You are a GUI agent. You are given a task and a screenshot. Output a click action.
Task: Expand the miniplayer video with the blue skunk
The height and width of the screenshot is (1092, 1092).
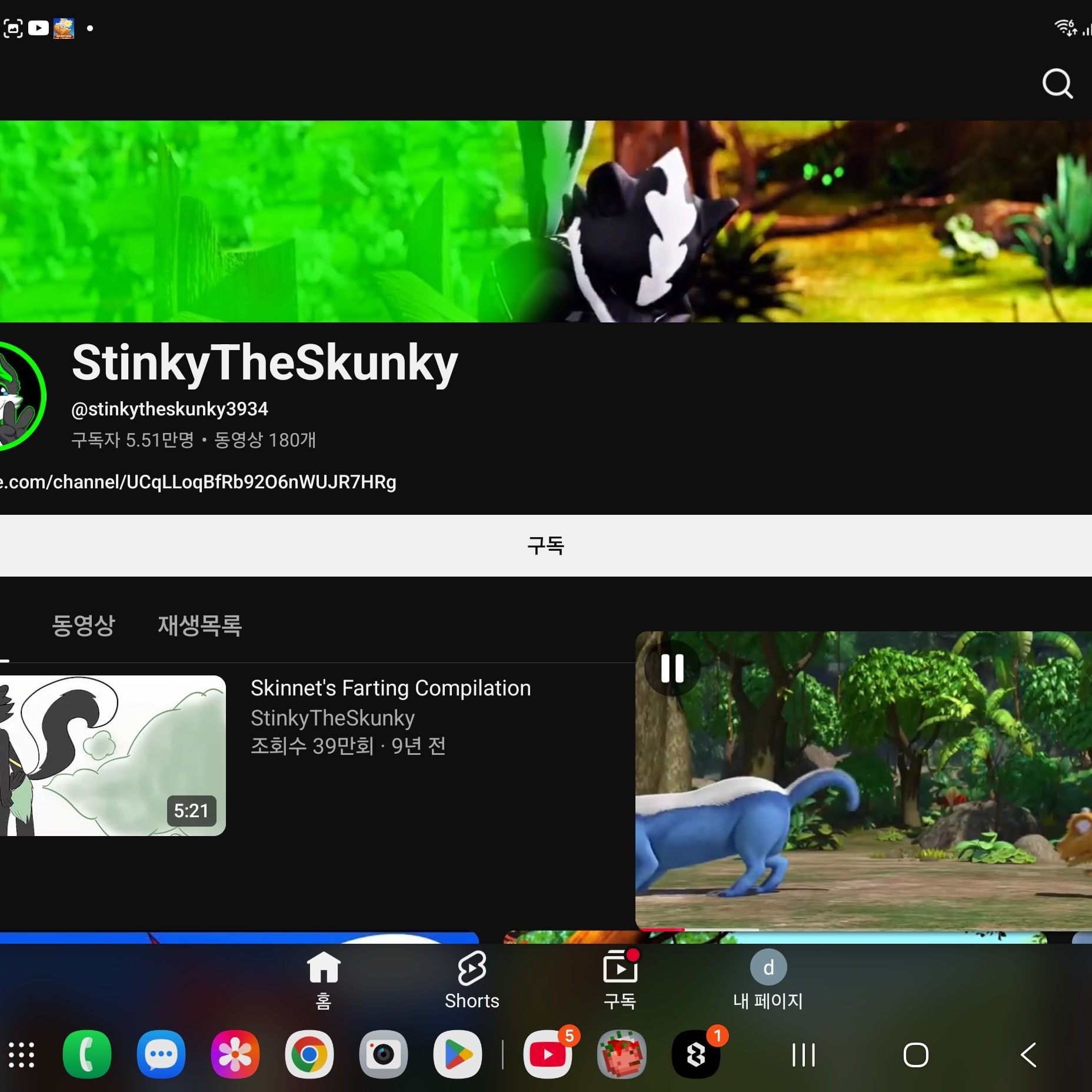(864, 780)
